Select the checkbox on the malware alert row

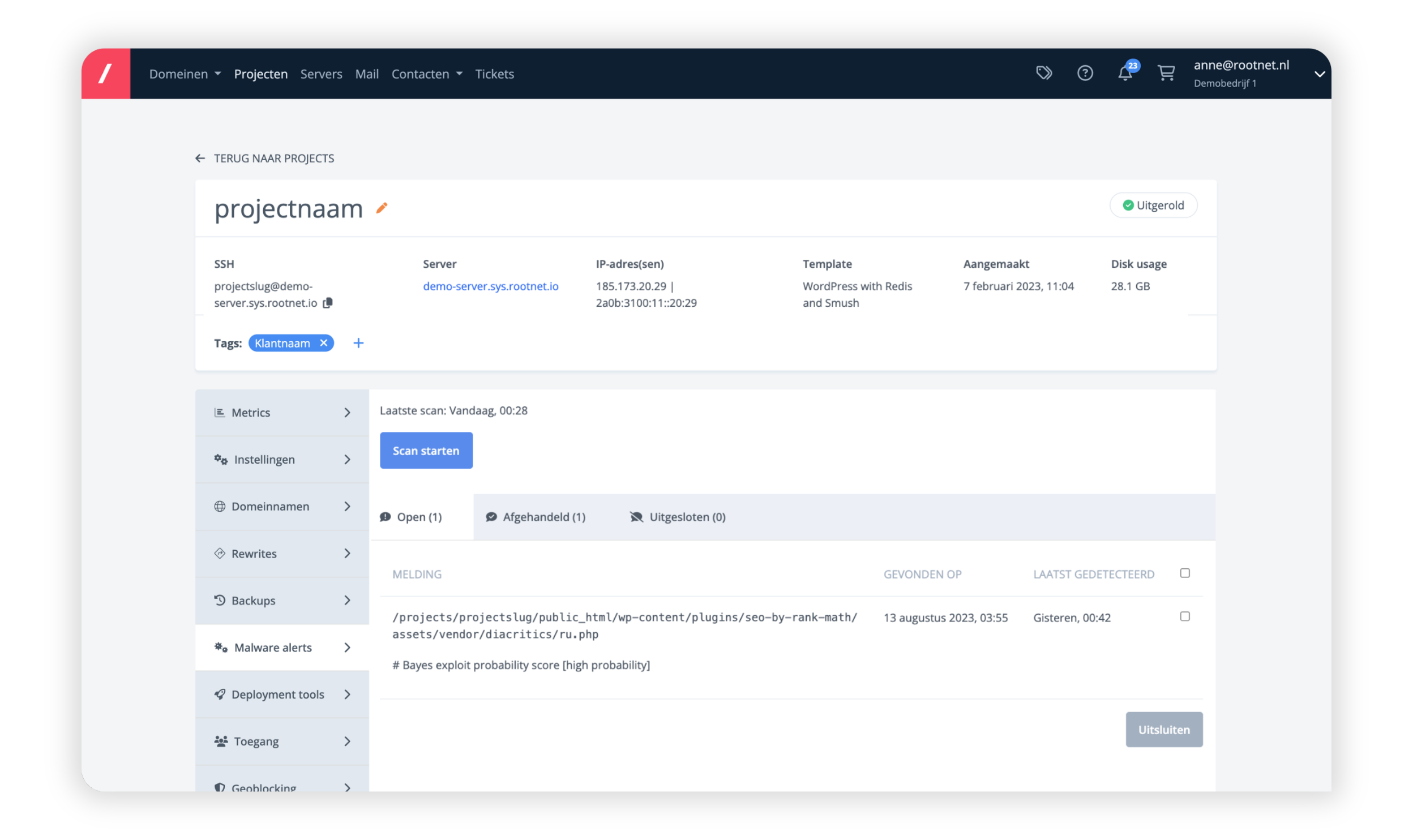(x=1185, y=616)
